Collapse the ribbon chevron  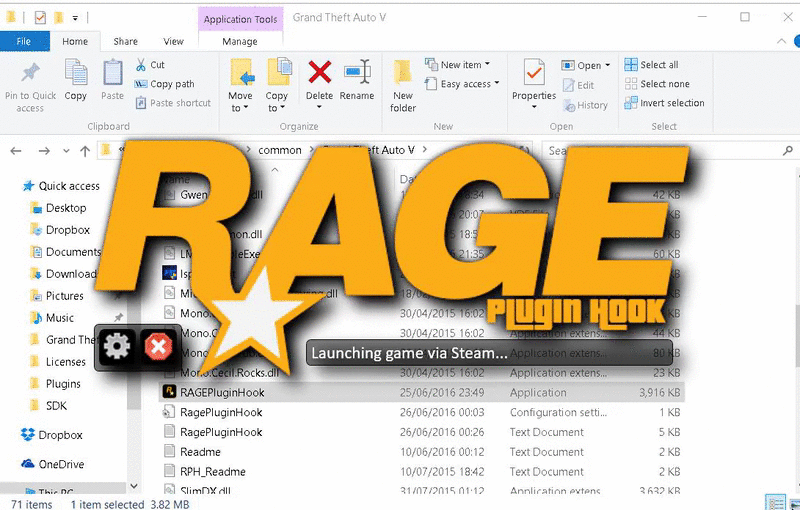pos(781,41)
